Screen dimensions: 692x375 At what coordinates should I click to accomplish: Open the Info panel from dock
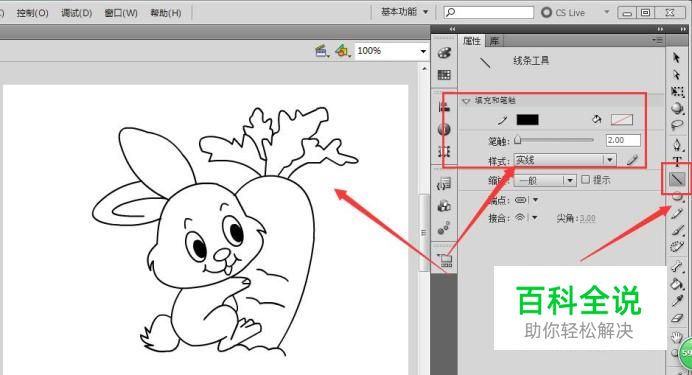pyautogui.click(x=444, y=130)
